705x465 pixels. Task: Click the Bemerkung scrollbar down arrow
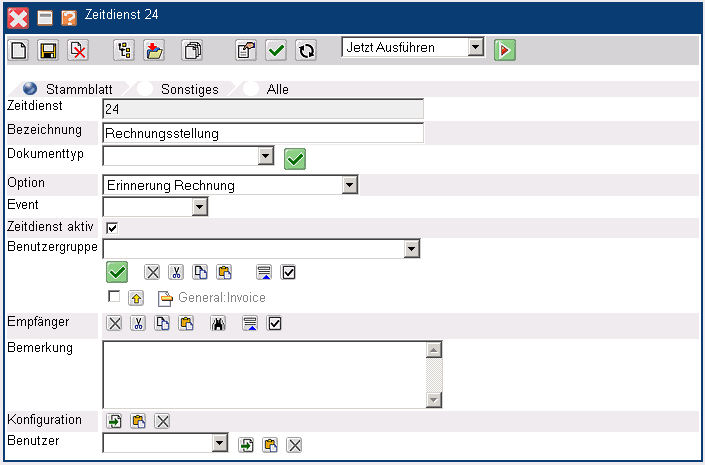[x=433, y=400]
